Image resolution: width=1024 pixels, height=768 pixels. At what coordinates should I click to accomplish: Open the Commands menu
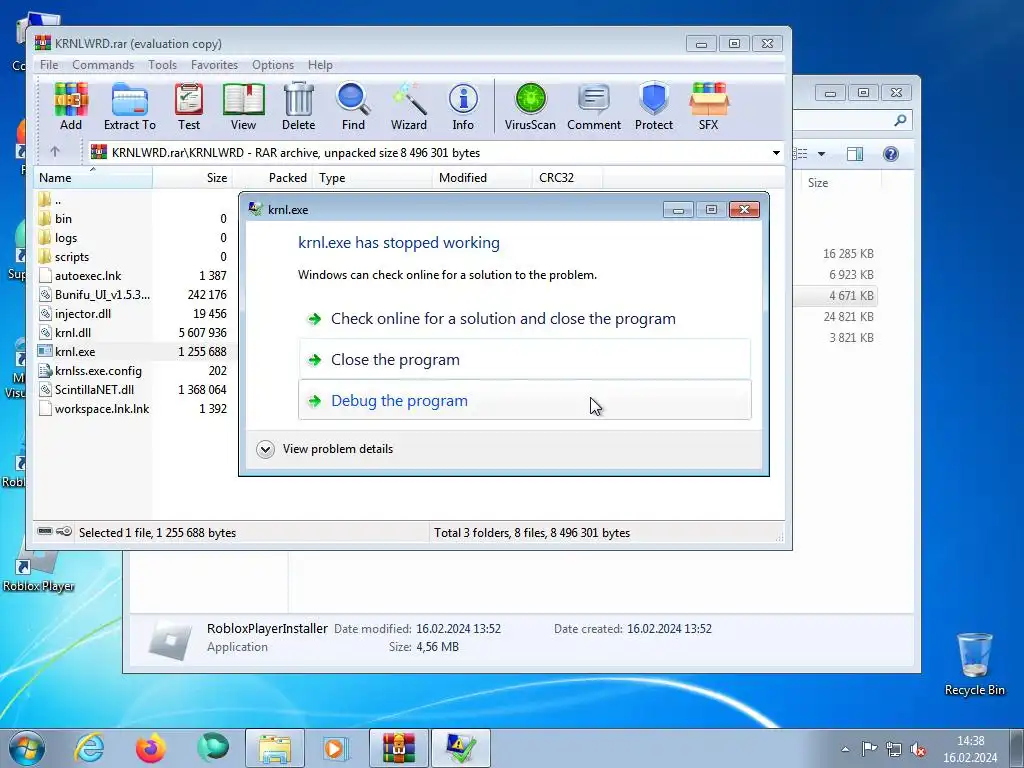coord(103,65)
